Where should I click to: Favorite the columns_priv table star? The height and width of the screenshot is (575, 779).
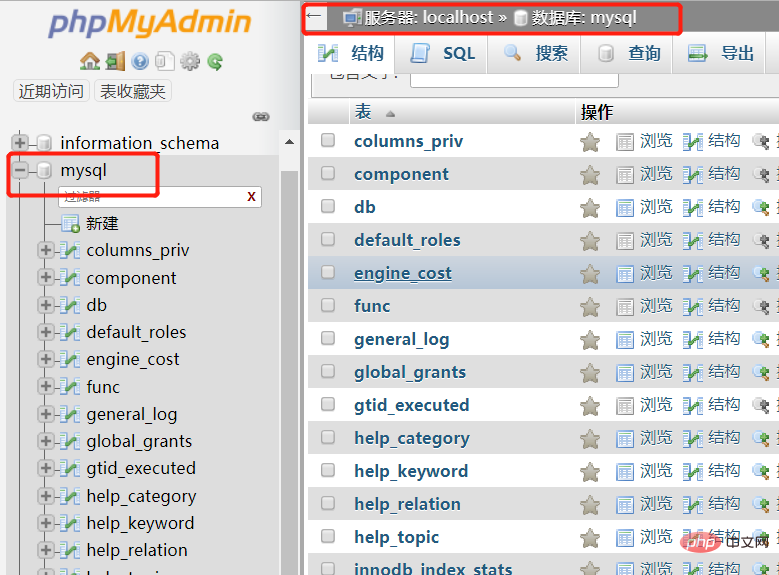point(590,142)
